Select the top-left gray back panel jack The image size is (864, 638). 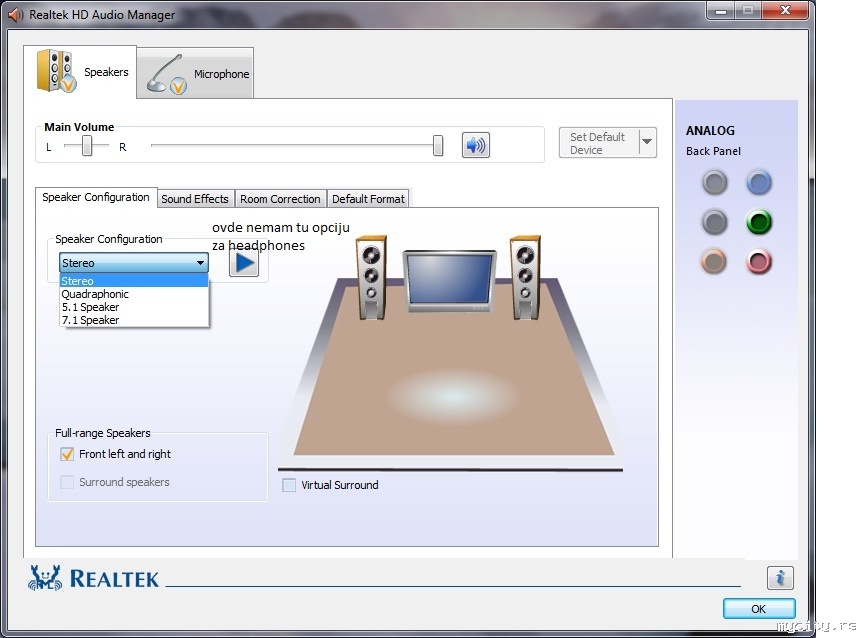714,182
